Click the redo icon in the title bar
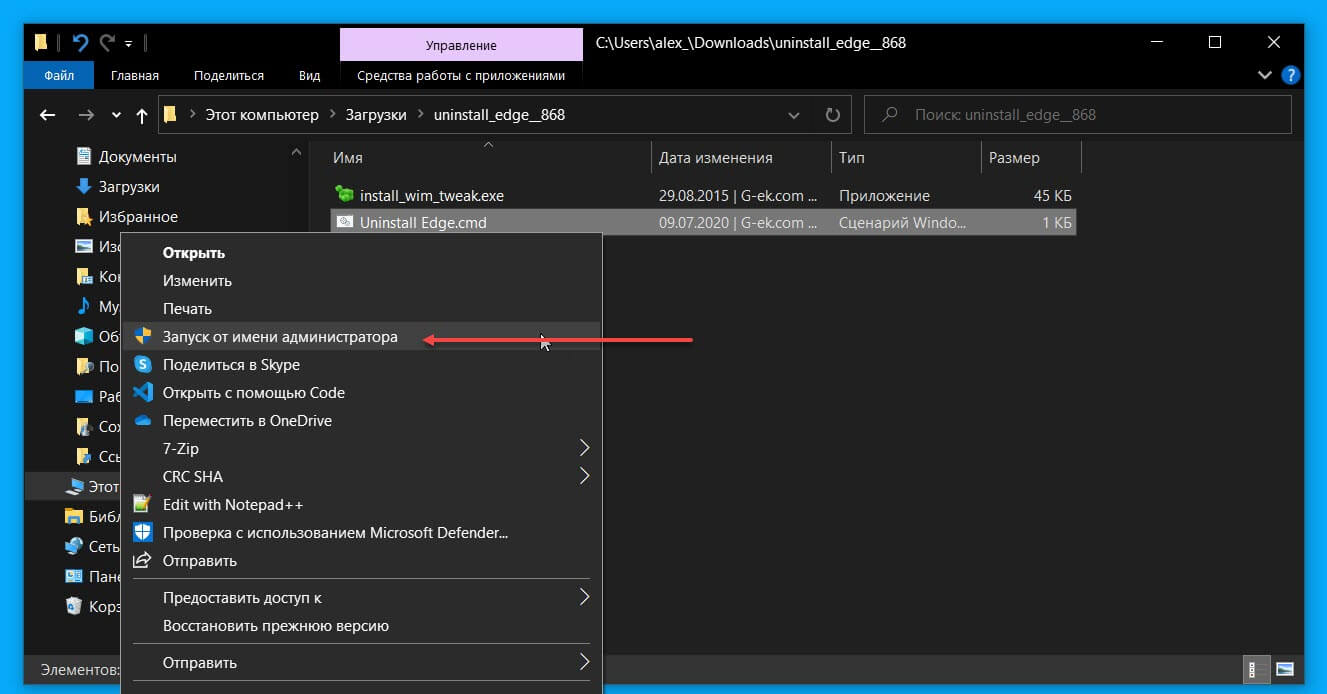The width and height of the screenshot is (1327, 694). tap(108, 43)
